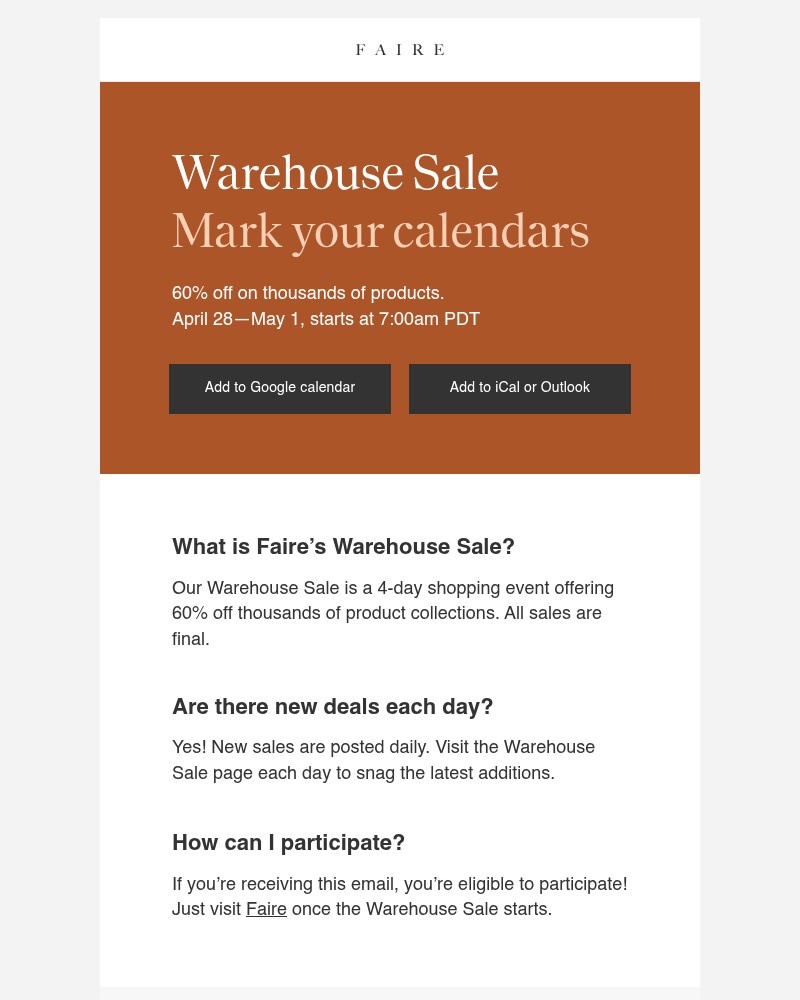Image resolution: width=800 pixels, height=1000 pixels.
Task: Select the How can I participate heading
Action: tap(288, 842)
